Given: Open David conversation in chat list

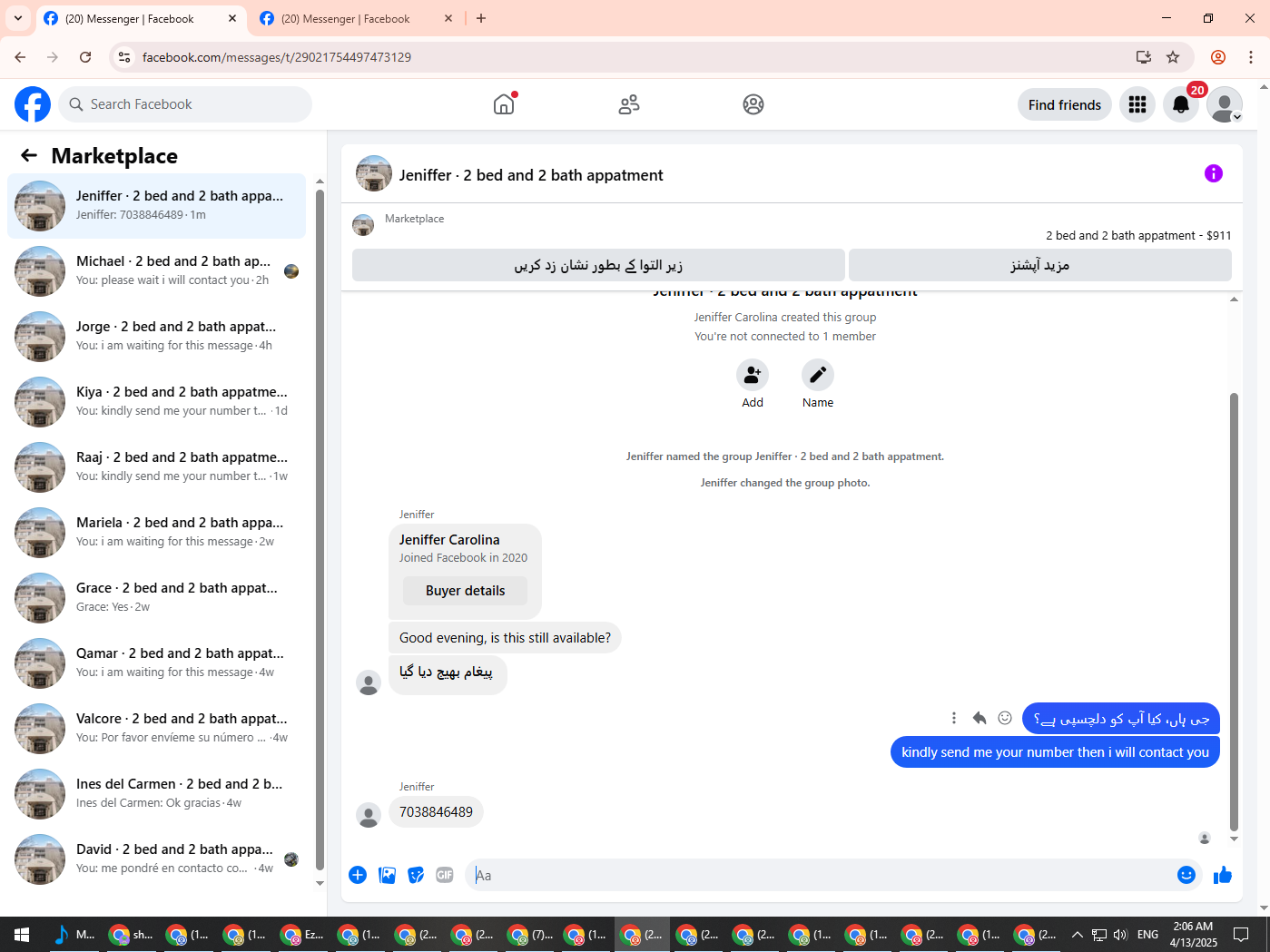Looking at the screenshot, I should pyautogui.click(x=156, y=859).
